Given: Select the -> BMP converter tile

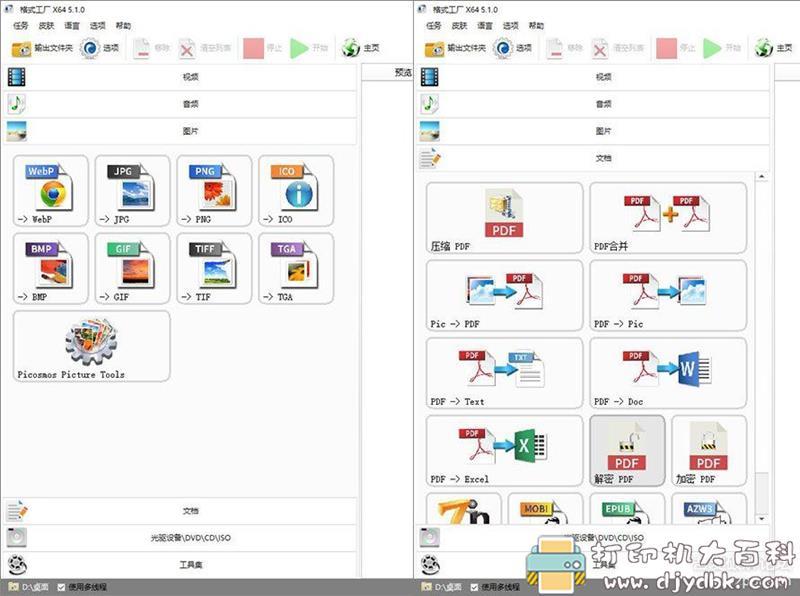Looking at the screenshot, I should (51, 268).
